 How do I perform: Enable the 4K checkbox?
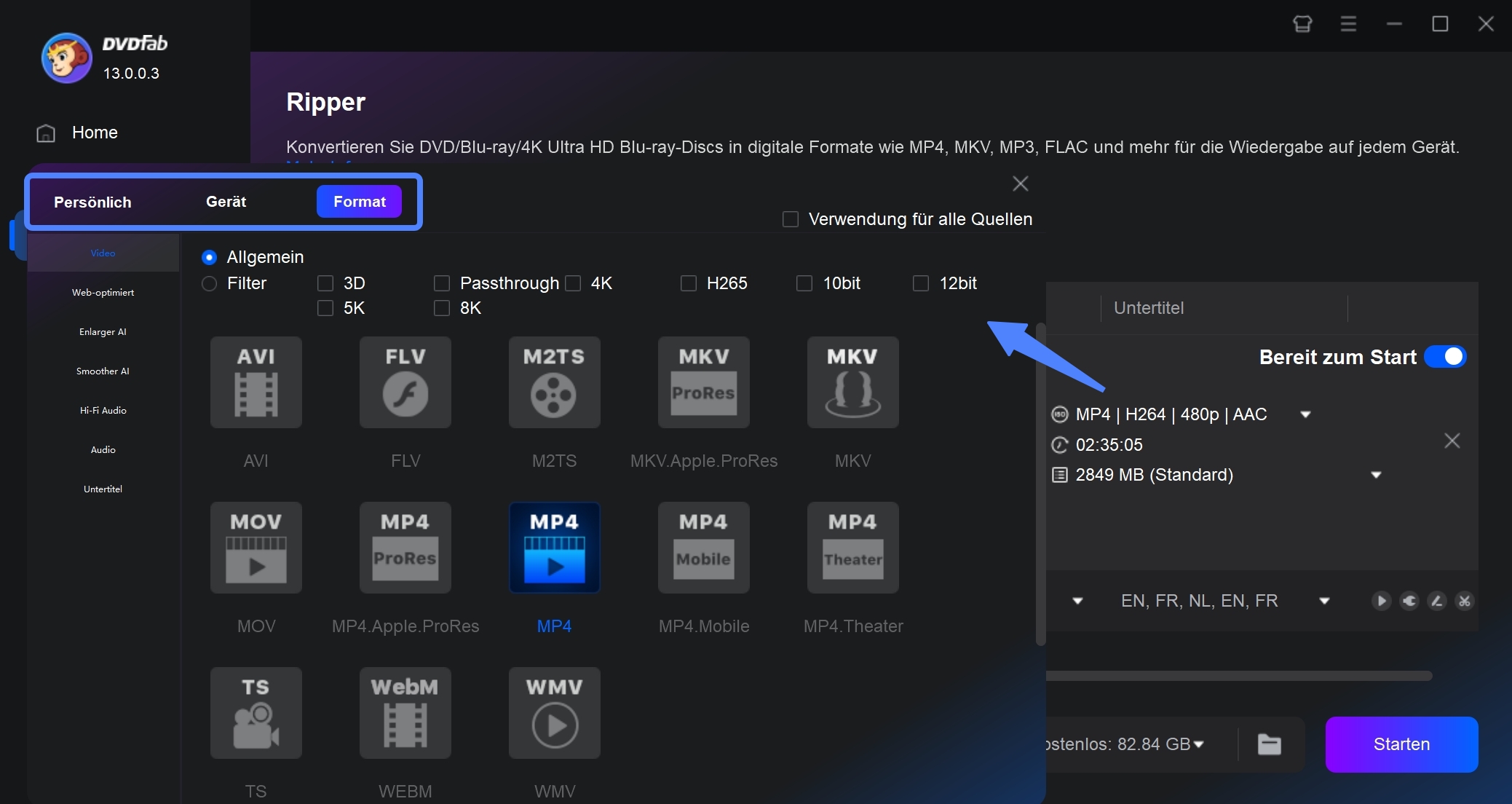point(571,283)
